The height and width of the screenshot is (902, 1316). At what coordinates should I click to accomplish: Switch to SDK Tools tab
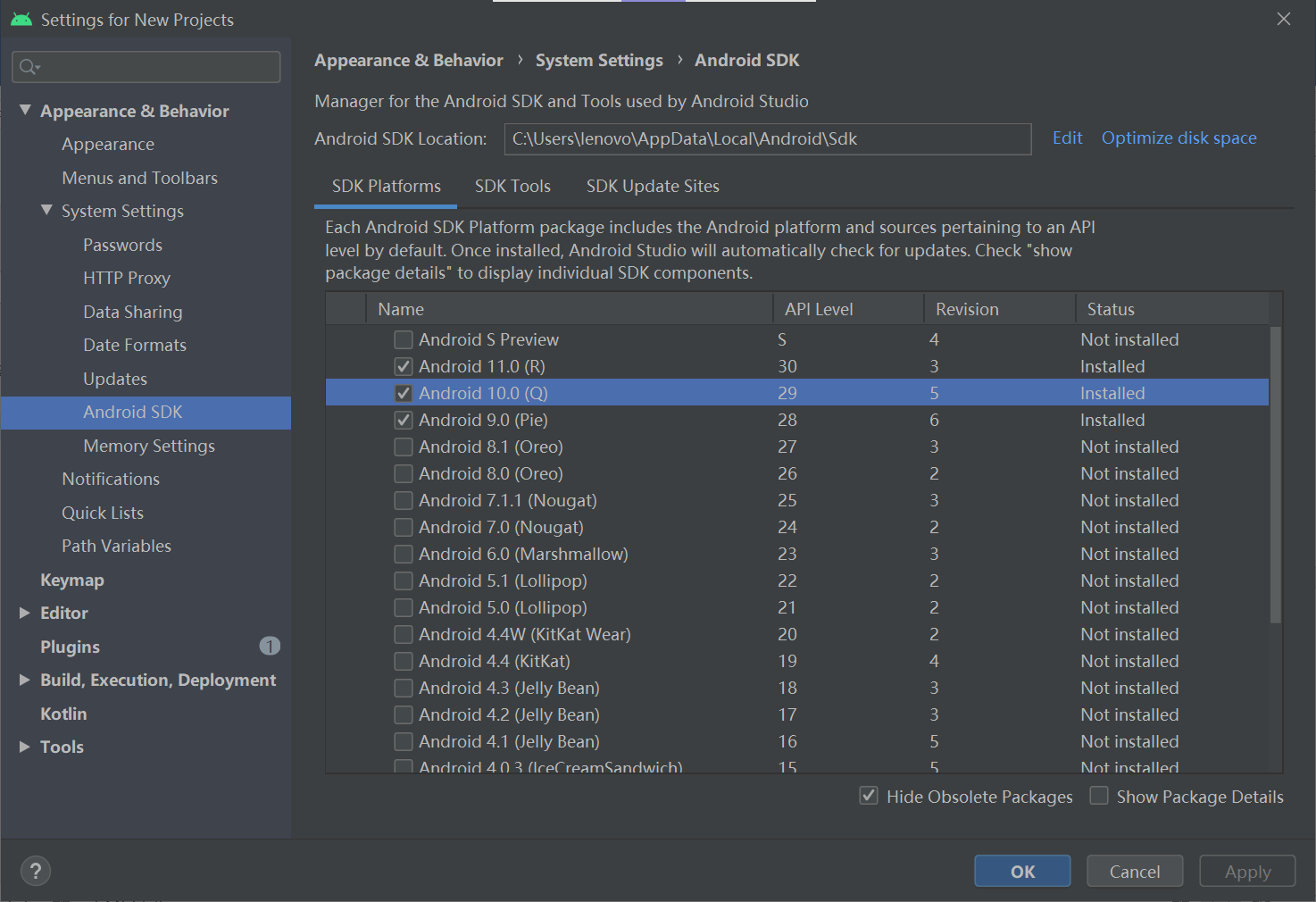pyautogui.click(x=512, y=186)
